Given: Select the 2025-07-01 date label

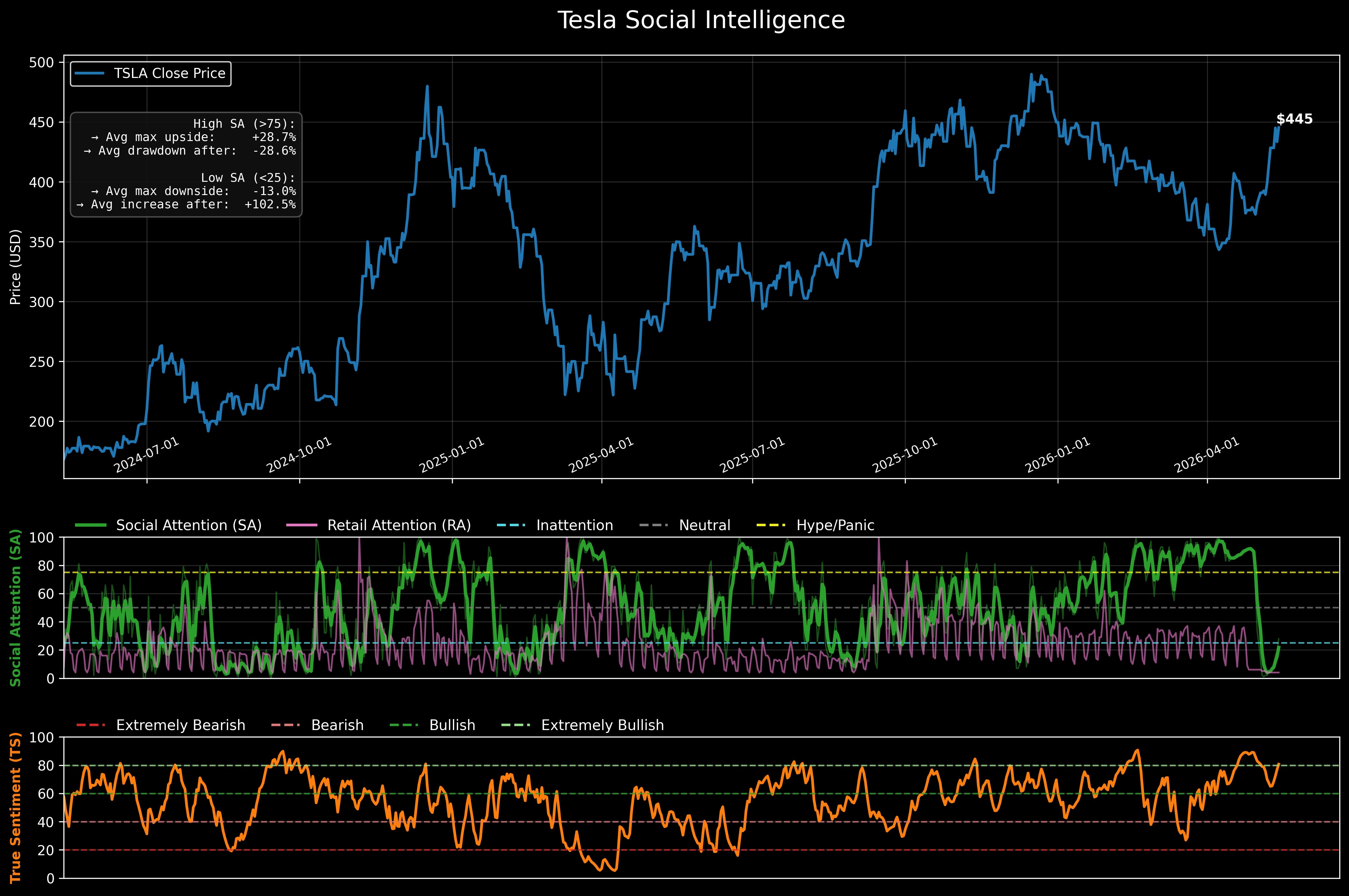Looking at the screenshot, I should [x=752, y=456].
